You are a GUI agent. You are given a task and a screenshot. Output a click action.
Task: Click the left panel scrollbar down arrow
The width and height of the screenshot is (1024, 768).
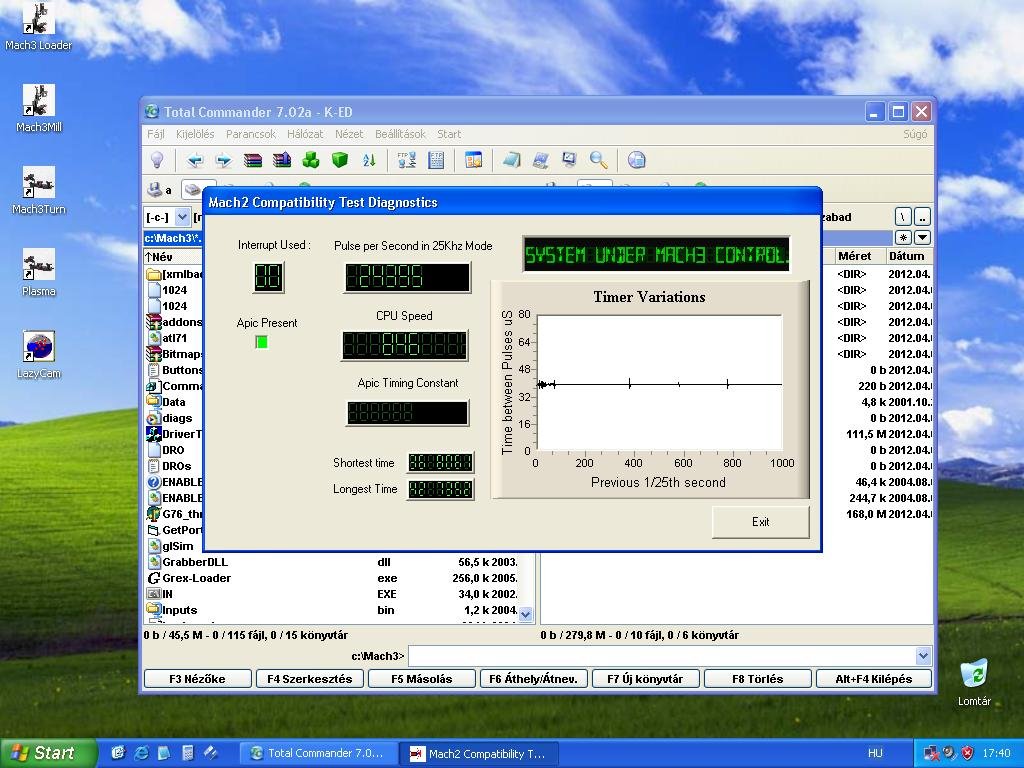click(526, 615)
